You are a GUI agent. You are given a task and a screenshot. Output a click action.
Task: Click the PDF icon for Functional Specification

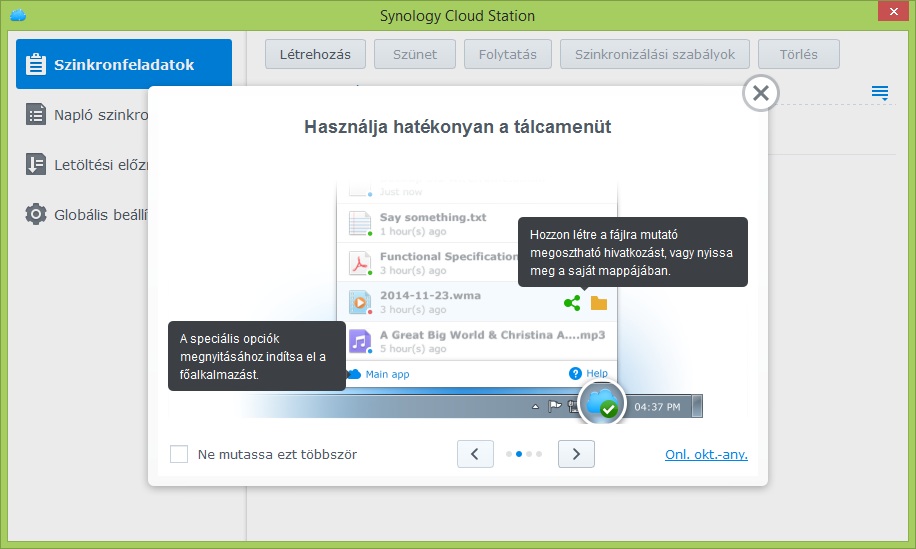pos(360,263)
